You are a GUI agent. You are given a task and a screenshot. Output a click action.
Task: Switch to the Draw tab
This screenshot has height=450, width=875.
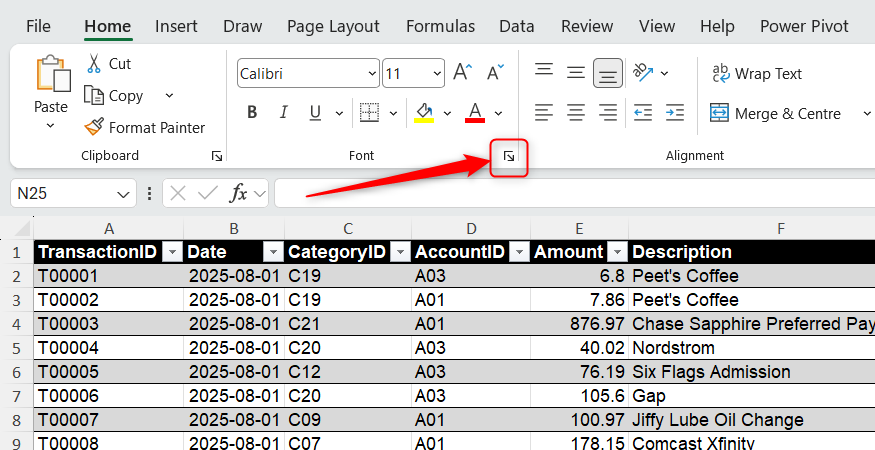tap(242, 26)
